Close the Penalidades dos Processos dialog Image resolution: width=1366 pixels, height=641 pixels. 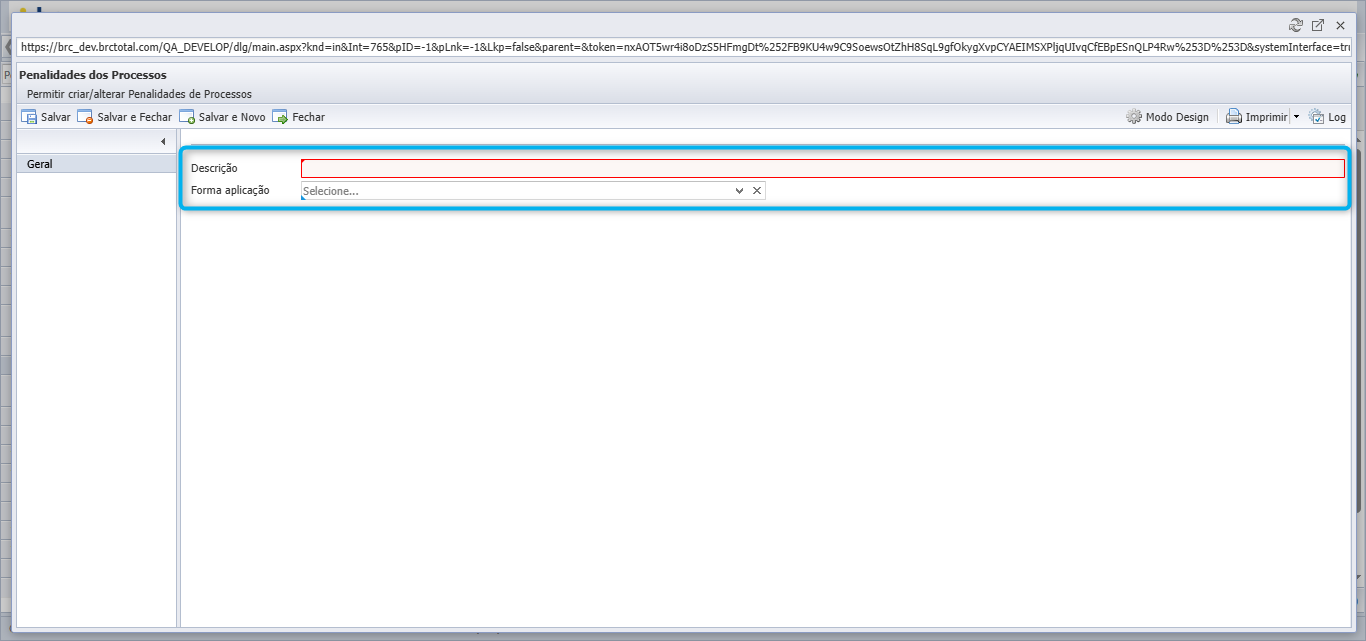pos(1340,26)
